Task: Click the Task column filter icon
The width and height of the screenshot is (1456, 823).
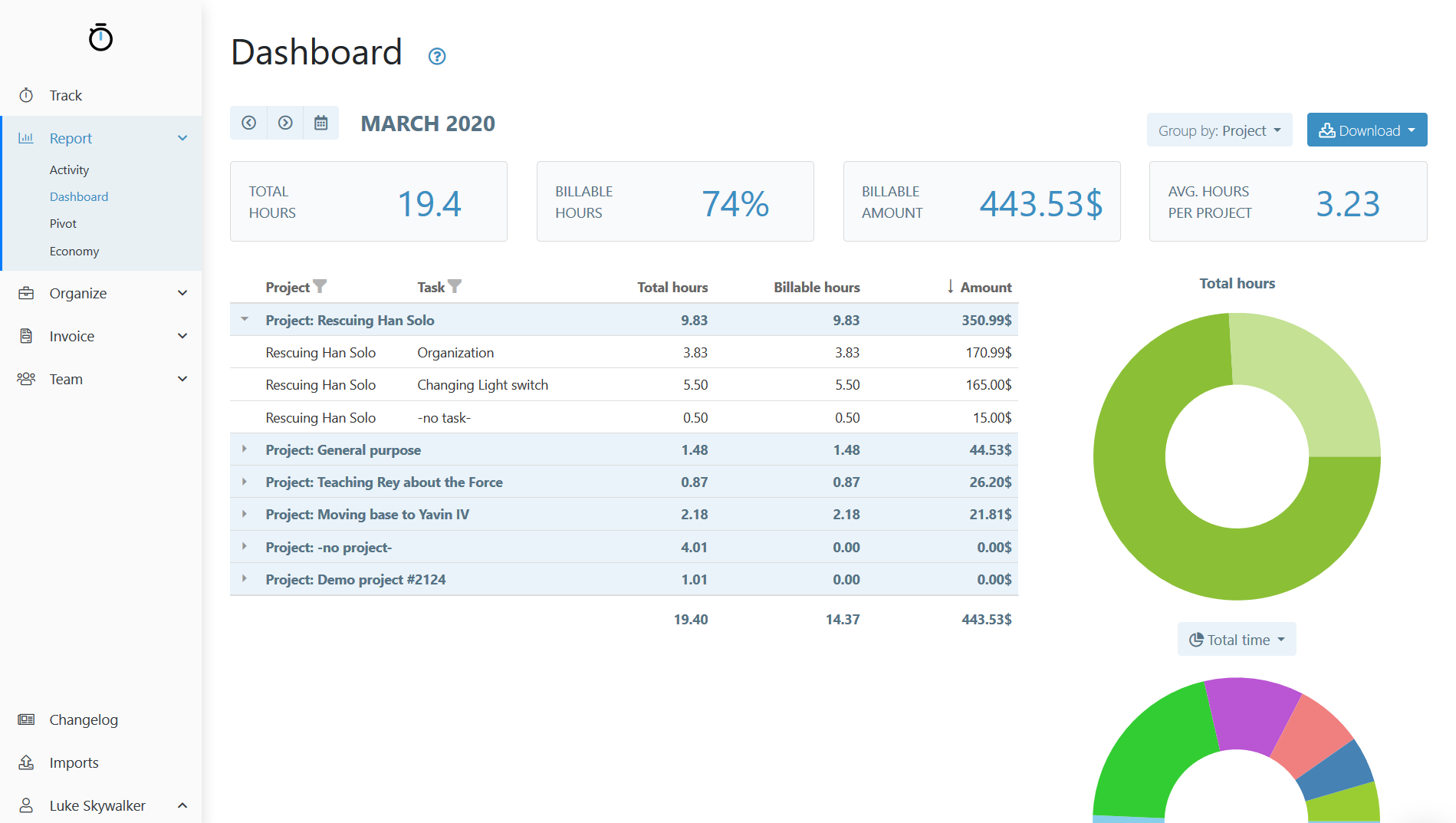Action: 456,285
